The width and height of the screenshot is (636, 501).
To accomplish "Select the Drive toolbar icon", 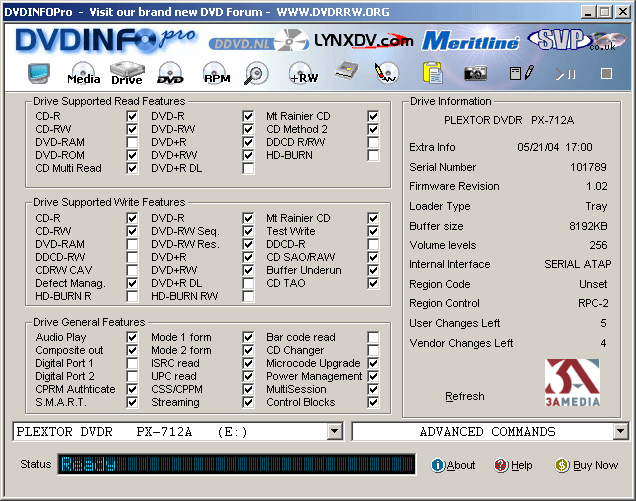I will point(127,73).
